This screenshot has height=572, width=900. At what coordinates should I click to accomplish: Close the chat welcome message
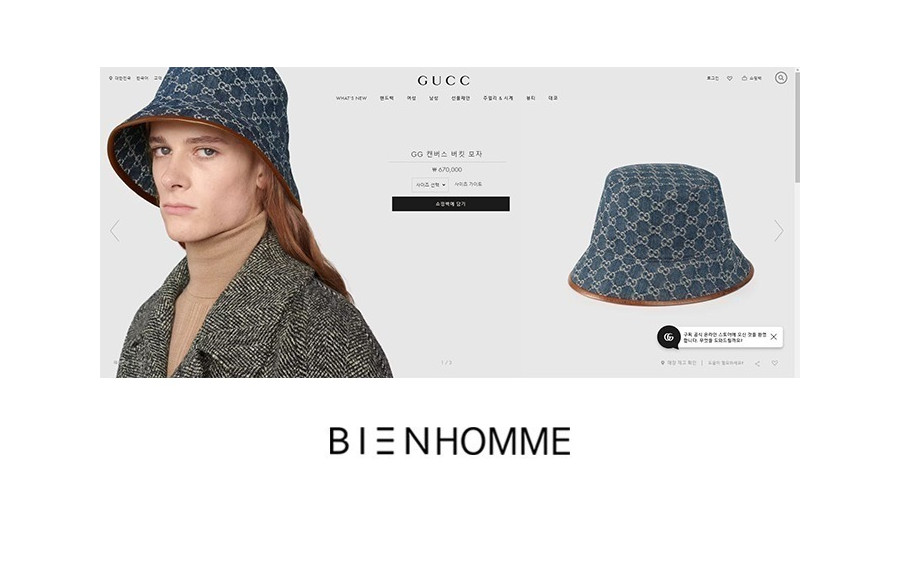coord(774,337)
